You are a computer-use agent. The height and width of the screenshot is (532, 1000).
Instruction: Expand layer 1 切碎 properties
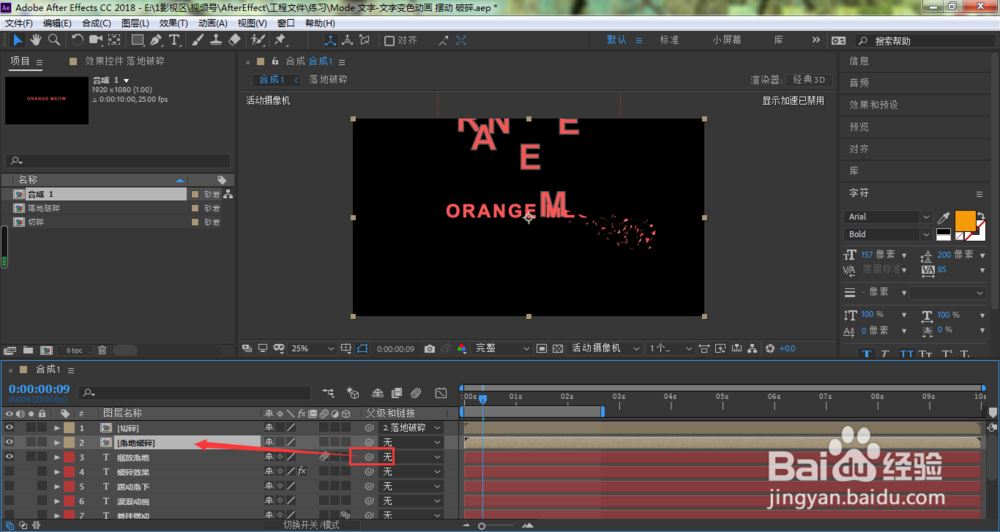tap(57, 428)
